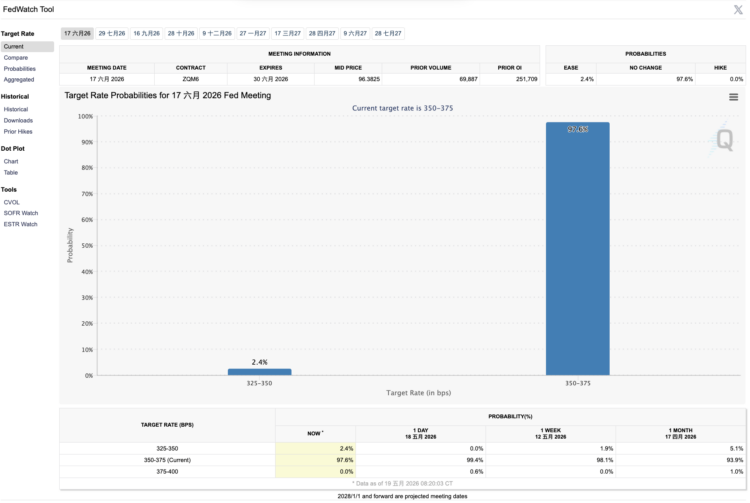
Task: Click the 96.3825 mid price value
Action: point(369,79)
